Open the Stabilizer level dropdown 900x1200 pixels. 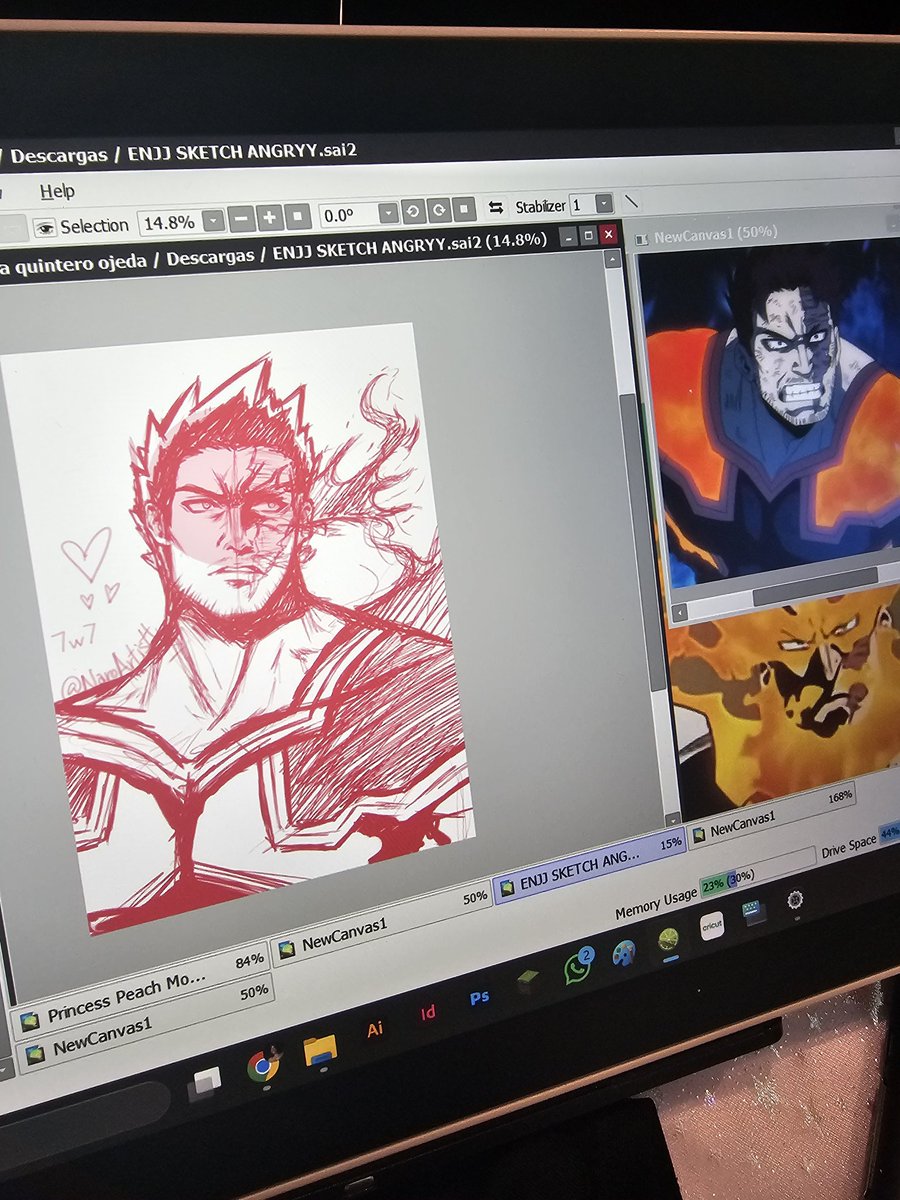(x=604, y=203)
